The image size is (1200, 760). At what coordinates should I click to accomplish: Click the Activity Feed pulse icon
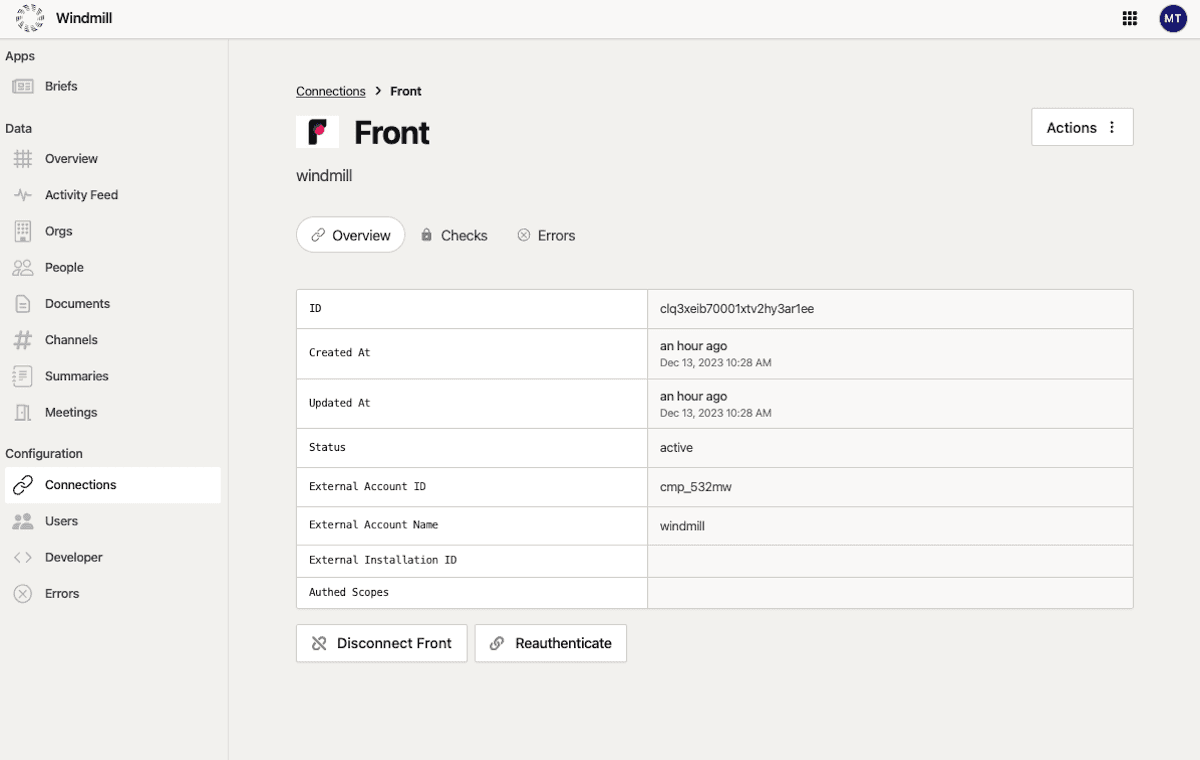tap(23, 195)
